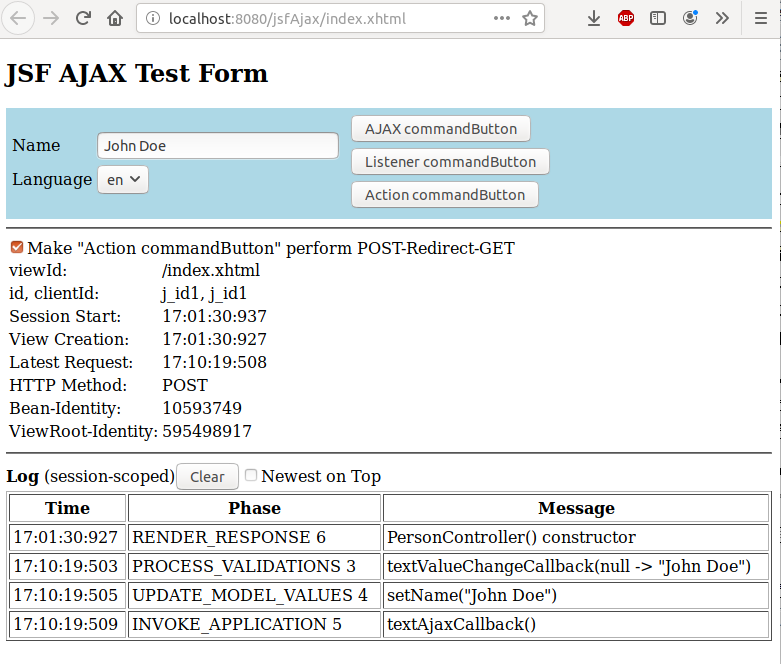
Task: Click into the Name text field
Action: [217, 146]
